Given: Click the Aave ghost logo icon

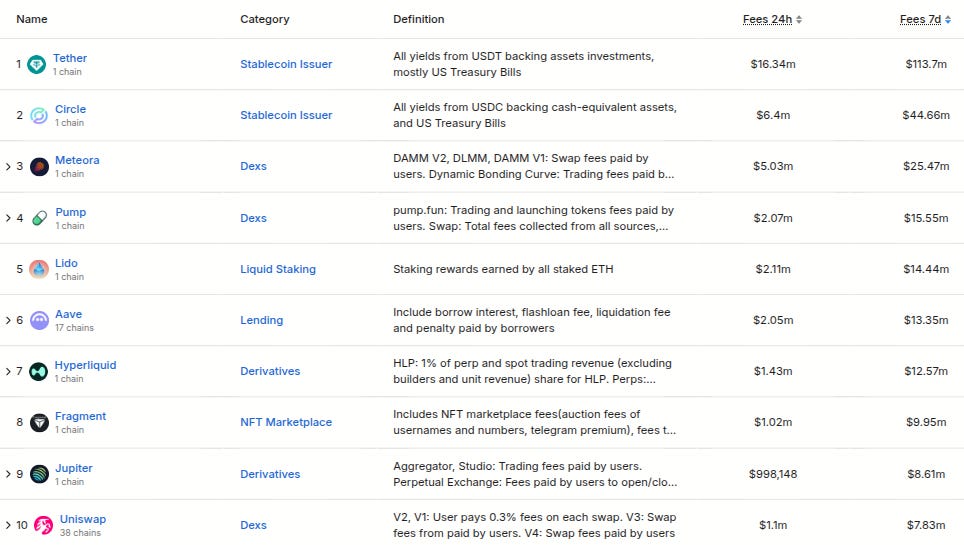Looking at the screenshot, I should pyautogui.click(x=39, y=320).
